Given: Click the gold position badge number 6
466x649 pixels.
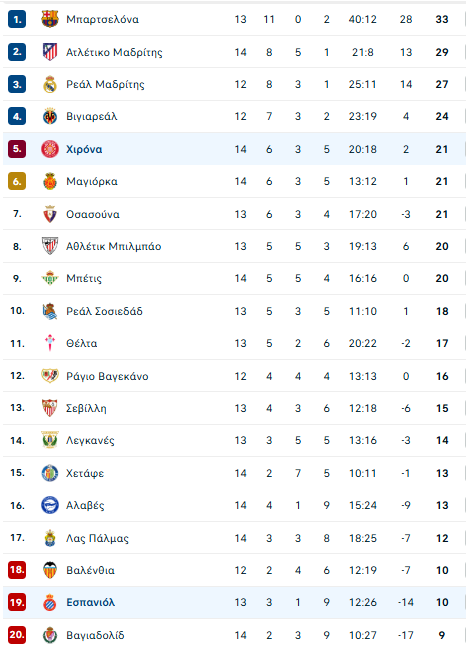Looking at the screenshot, I should pos(17,181).
